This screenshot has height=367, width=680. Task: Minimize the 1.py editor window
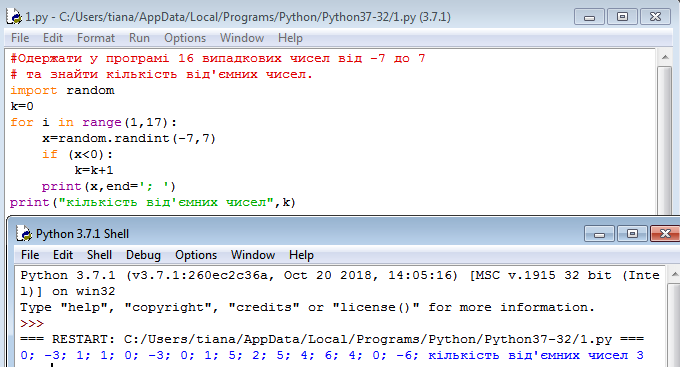tap(589, 17)
